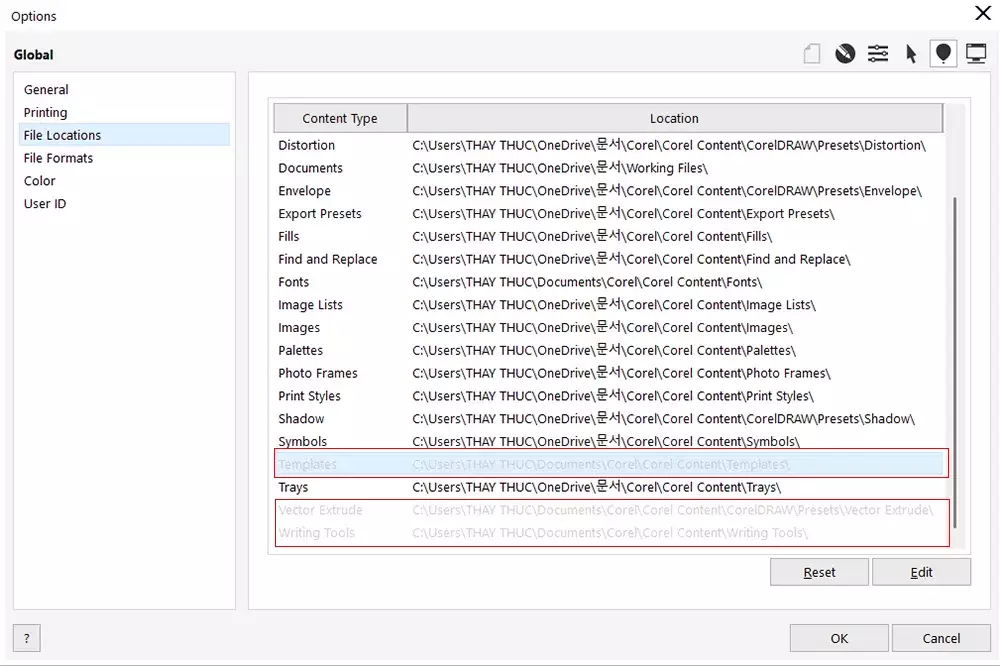The image size is (1000, 667).
Task: Select General in the Global list
Action: pyautogui.click(x=46, y=90)
